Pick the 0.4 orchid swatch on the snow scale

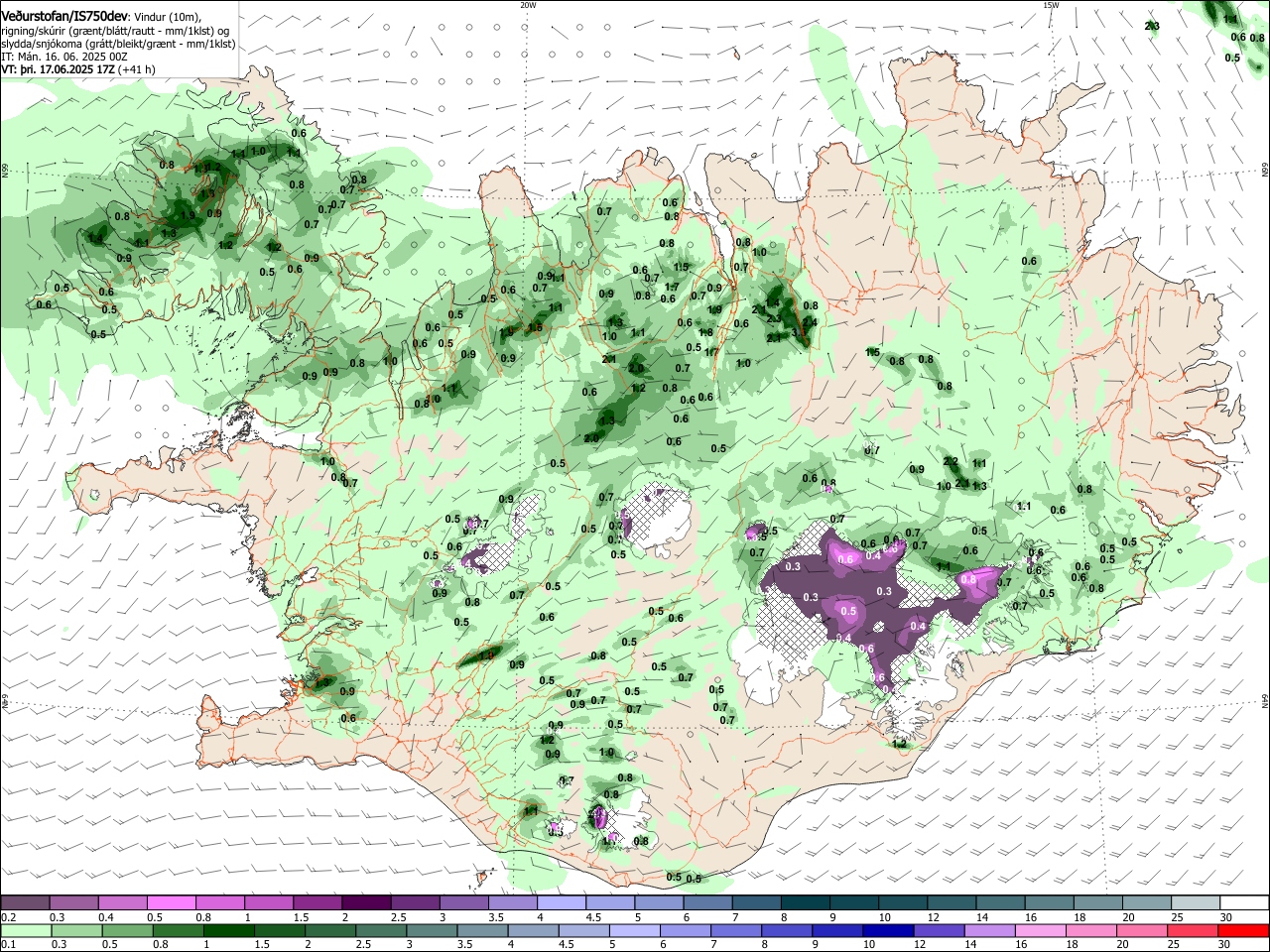(x=122, y=902)
